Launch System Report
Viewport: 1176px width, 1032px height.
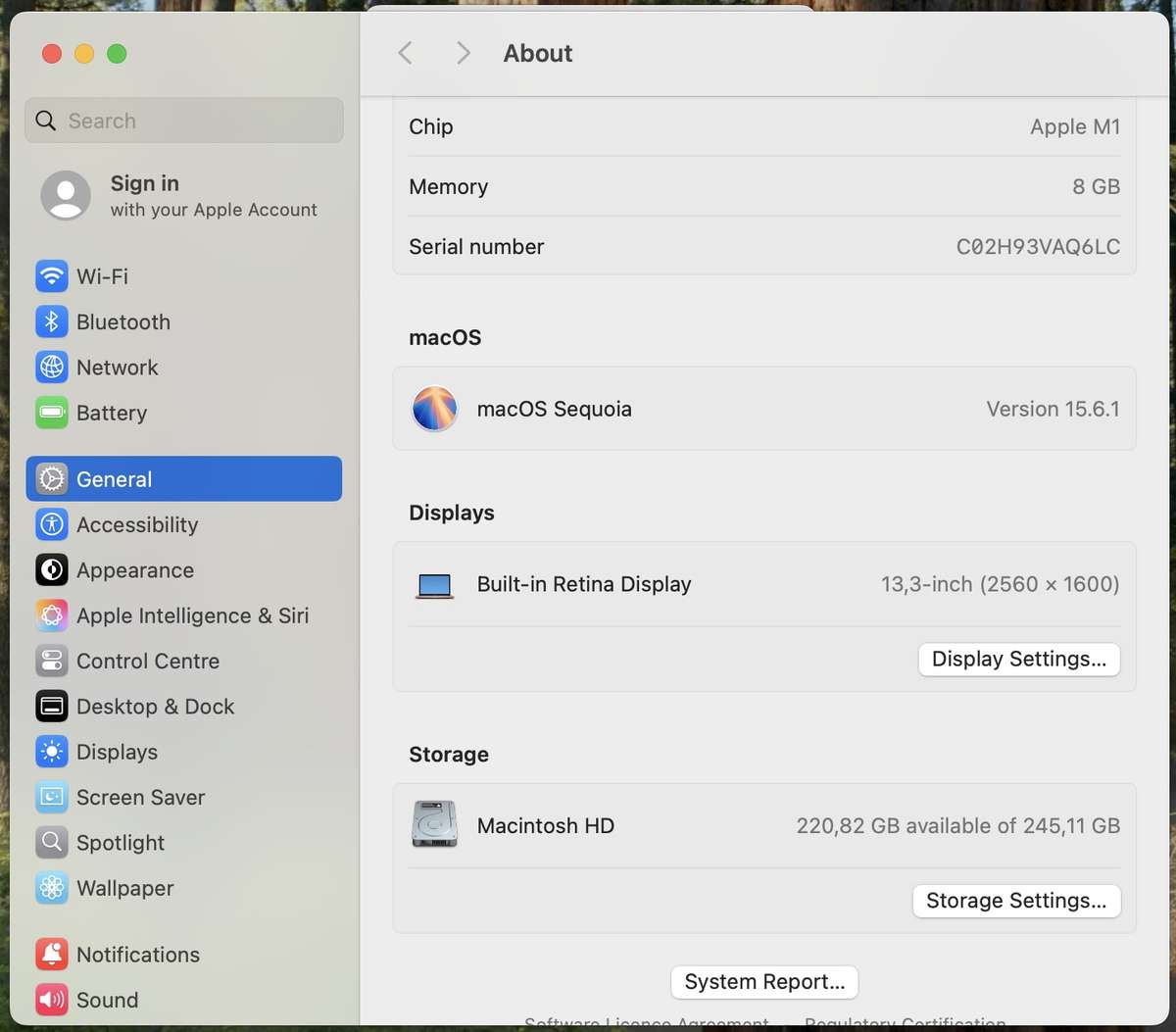point(763,982)
